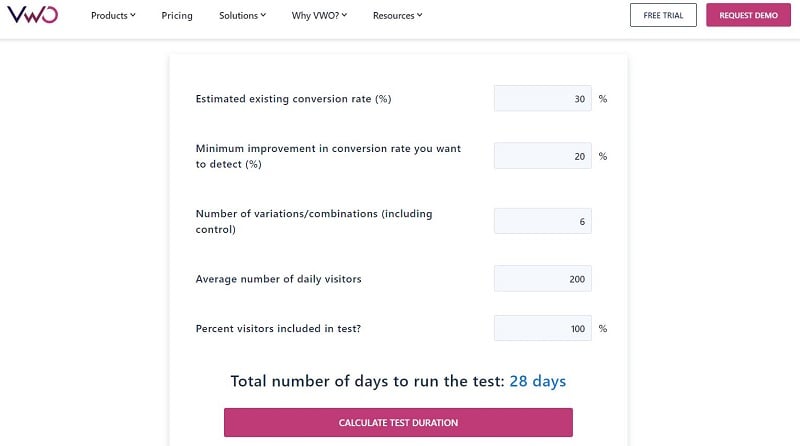Click the FREE TRIAL button
Viewport: 800px width, 446px height.
point(663,15)
